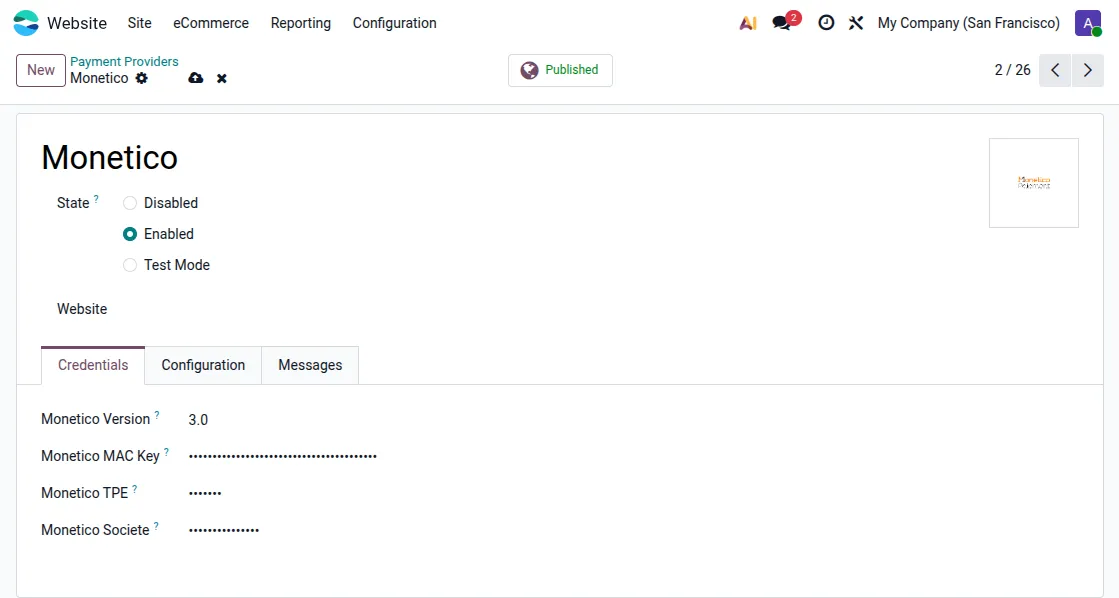Open the conversations messages icon
This screenshot has height=598, width=1119.
[x=782, y=23]
